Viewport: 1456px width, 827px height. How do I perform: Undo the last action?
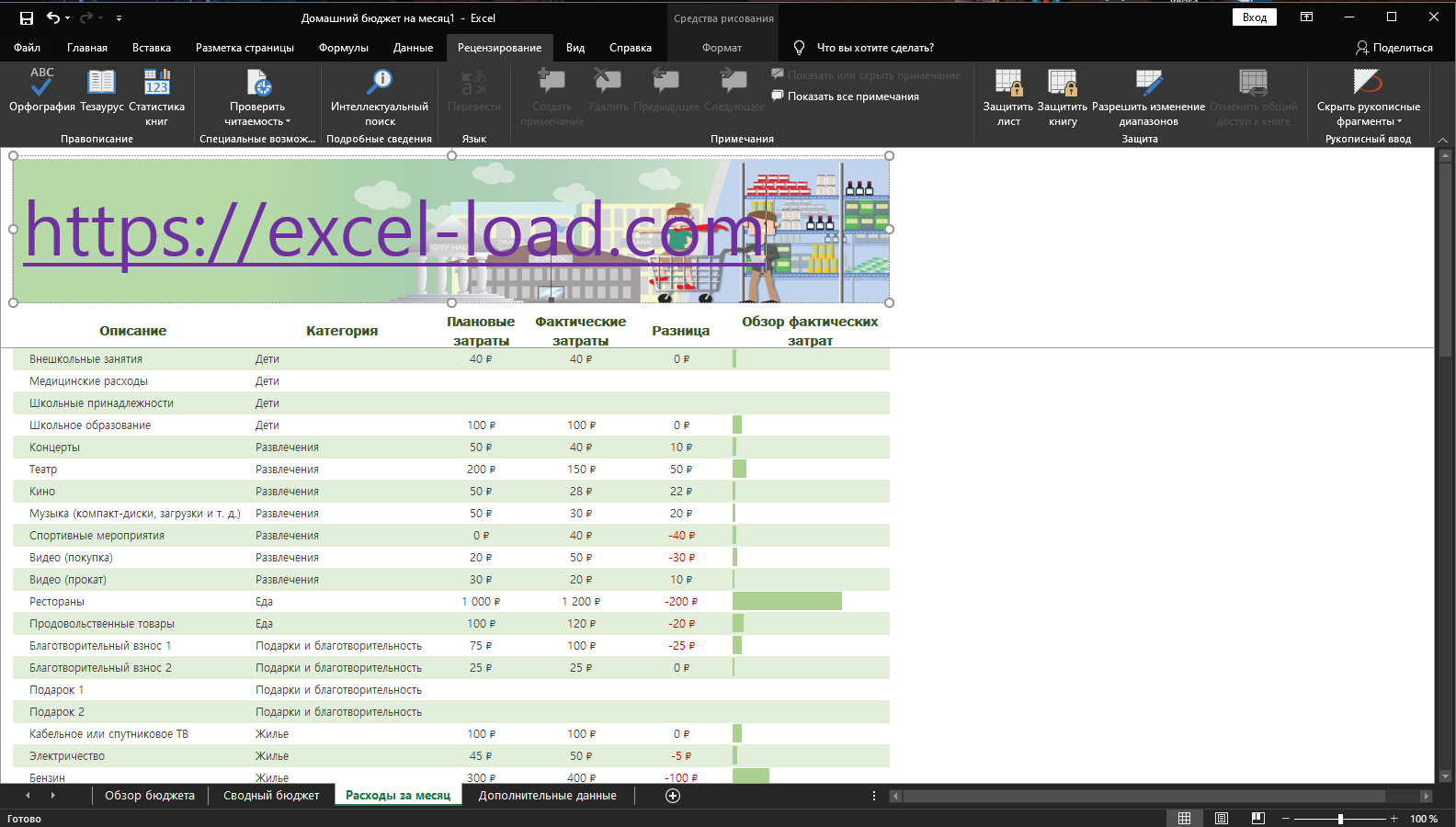coord(52,17)
